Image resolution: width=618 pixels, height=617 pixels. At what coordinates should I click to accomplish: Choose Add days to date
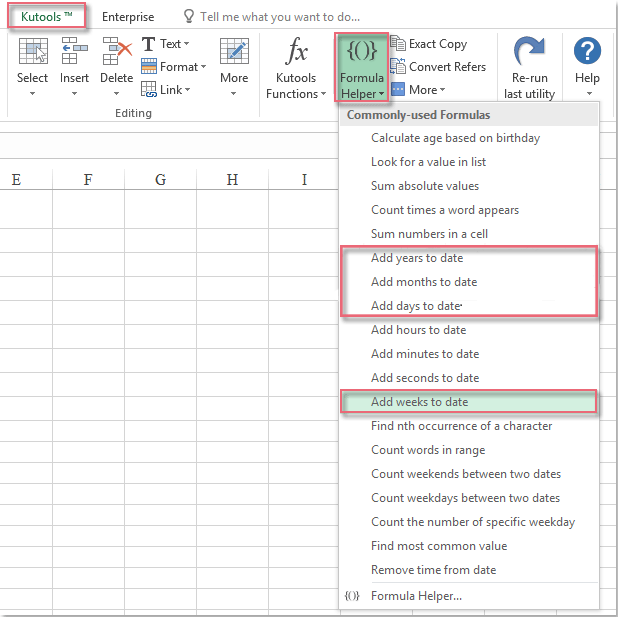(x=469, y=306)
